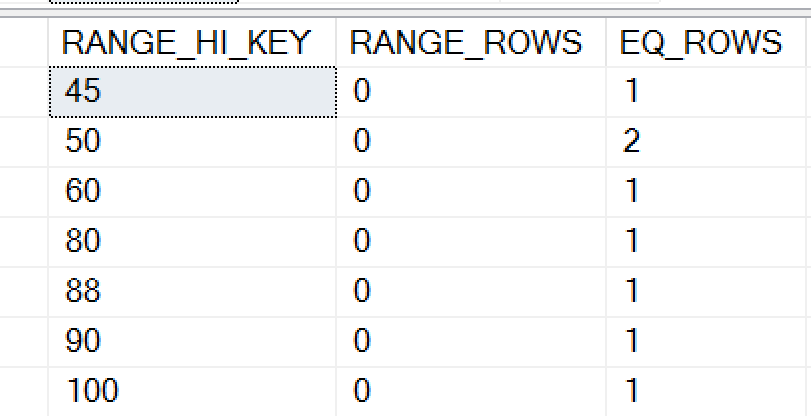811x419 pixels.
Task: Click the EQ_ROWS cell in the 45 row
Action: click(x=707, y=92)
